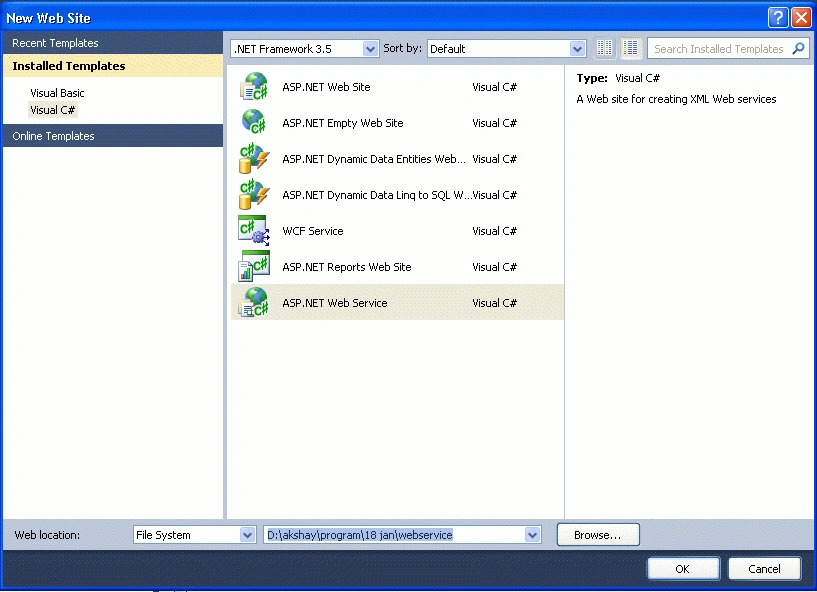Select the 'ASP.NET Reports Web Site' template name
817x592 pixels.
coord(346,267)
